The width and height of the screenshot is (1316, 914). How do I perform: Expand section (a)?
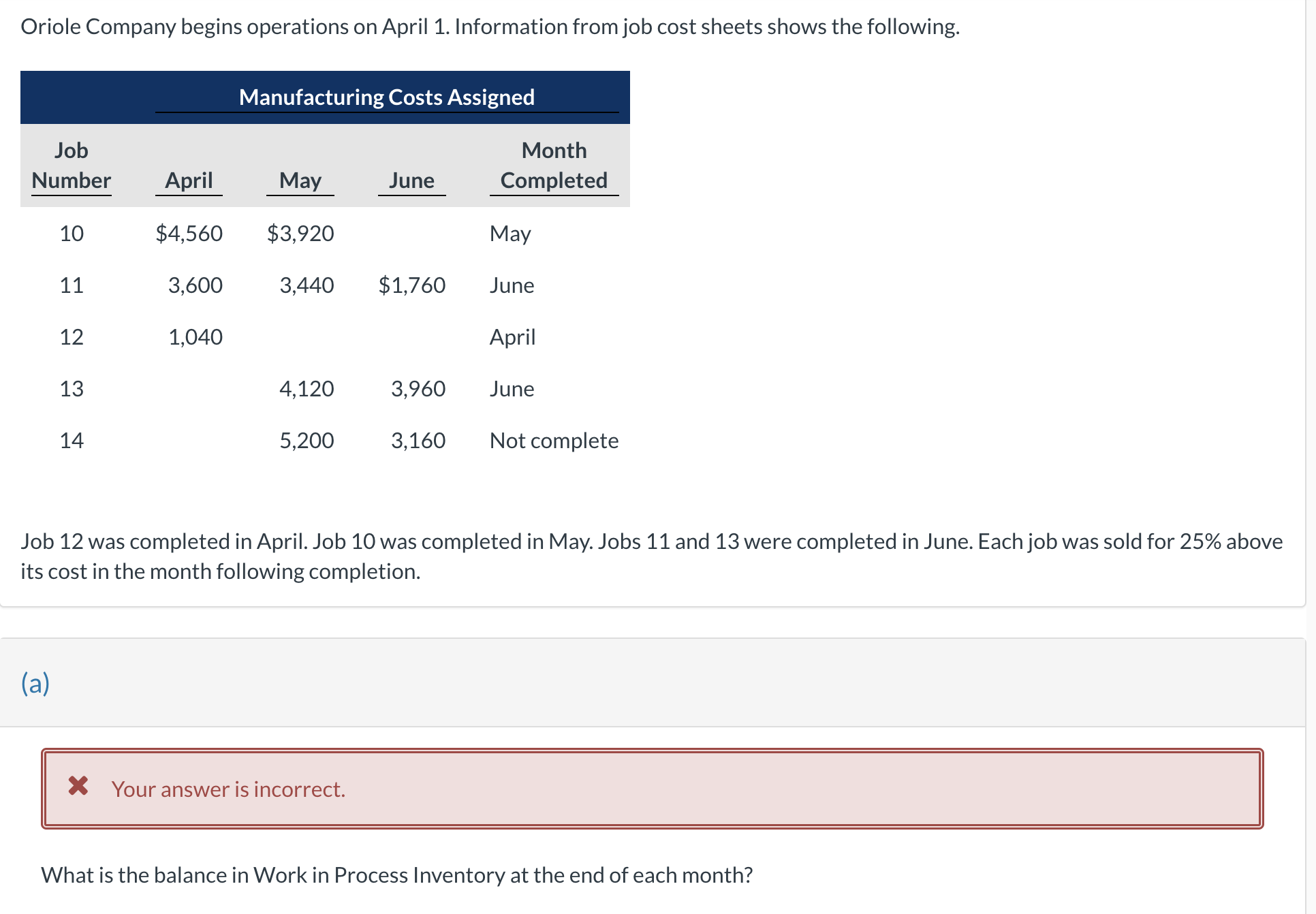tap(34, 682)
